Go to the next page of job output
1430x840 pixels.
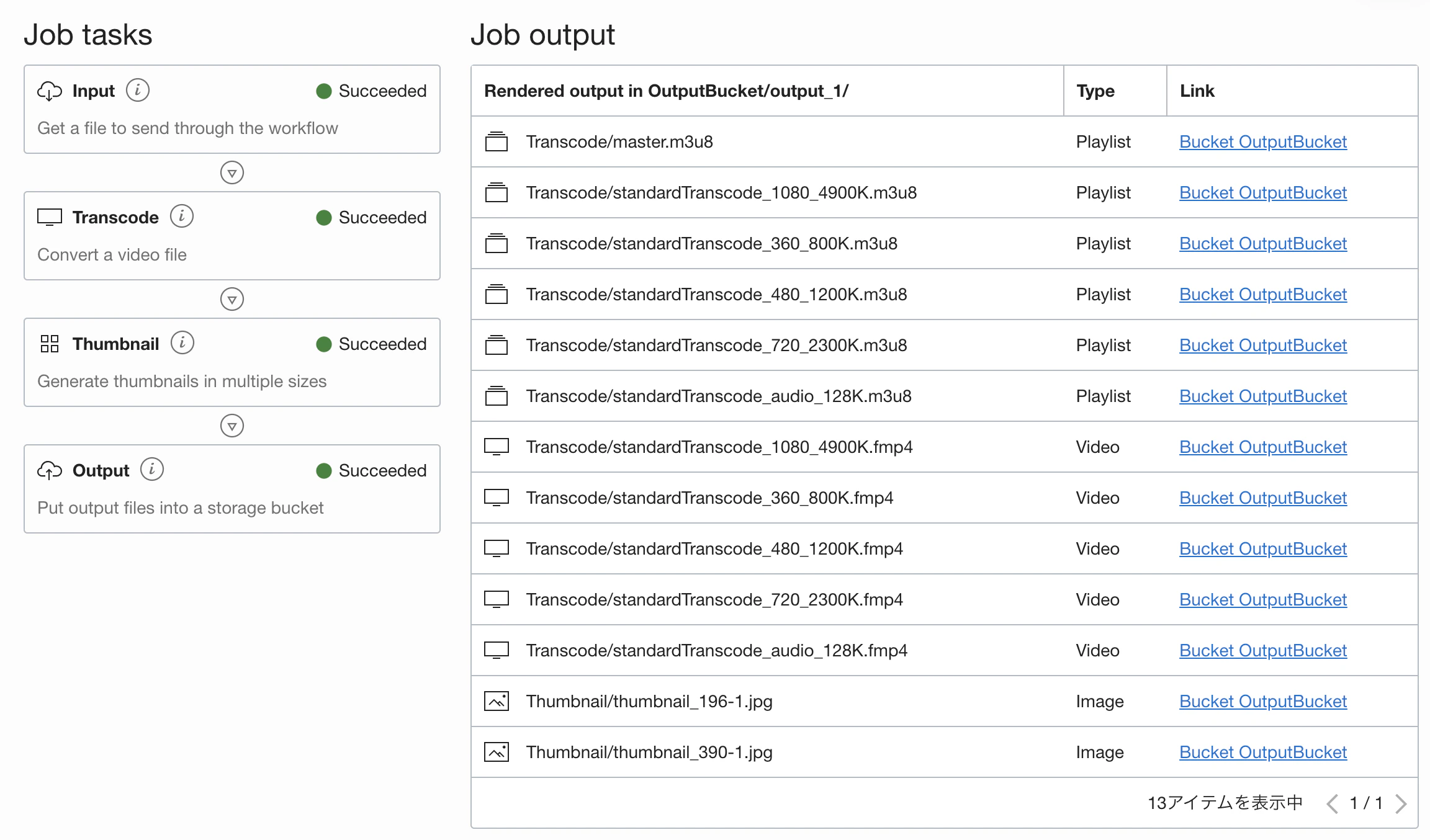tap(1401, 803)
